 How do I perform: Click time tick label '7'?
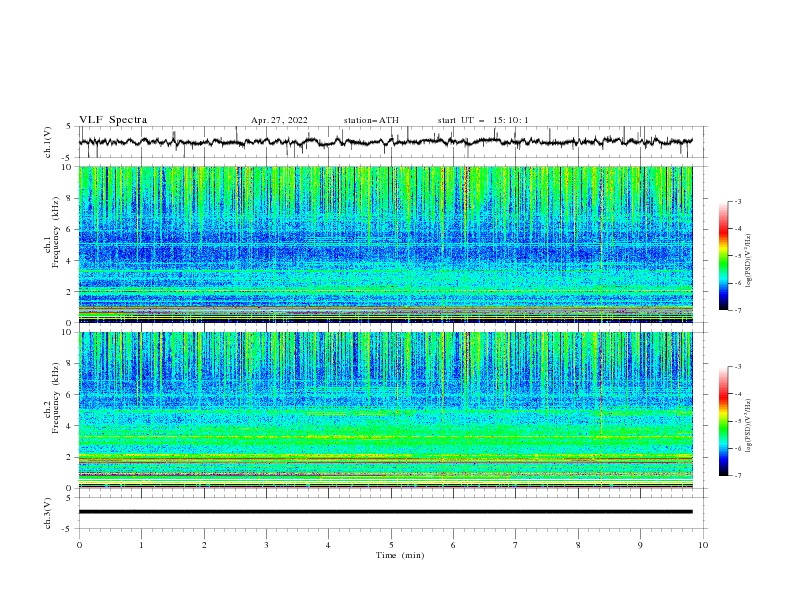[516, 545]
